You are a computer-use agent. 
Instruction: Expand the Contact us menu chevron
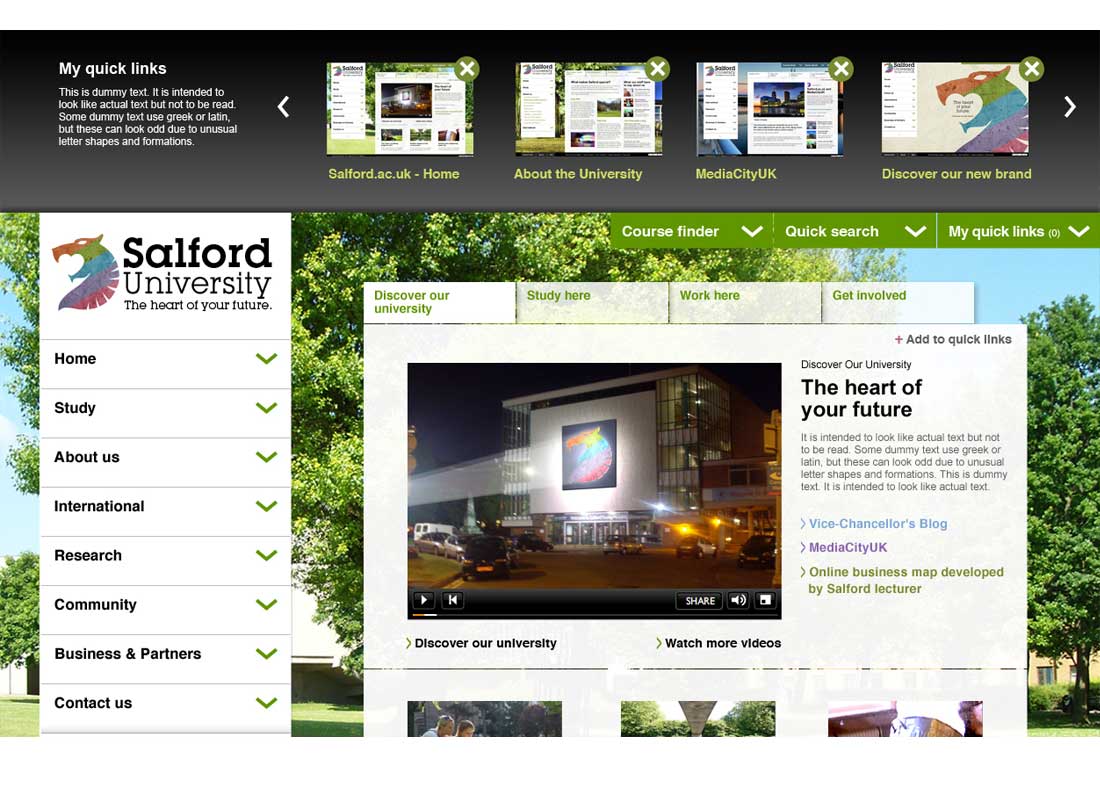point(267,702)
